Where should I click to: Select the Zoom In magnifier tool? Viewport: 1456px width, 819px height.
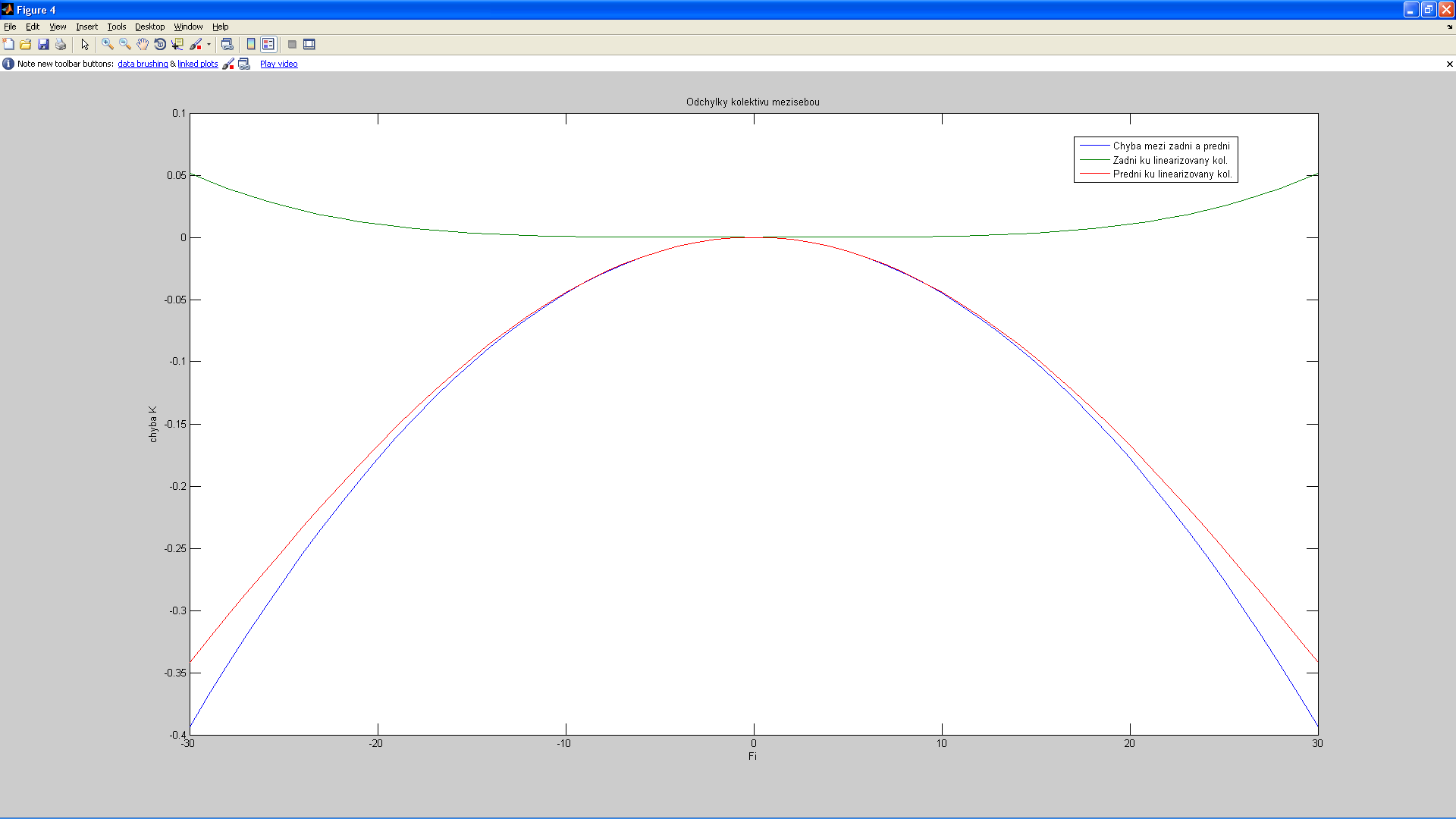pyautogui.click(x=108, y=44)
